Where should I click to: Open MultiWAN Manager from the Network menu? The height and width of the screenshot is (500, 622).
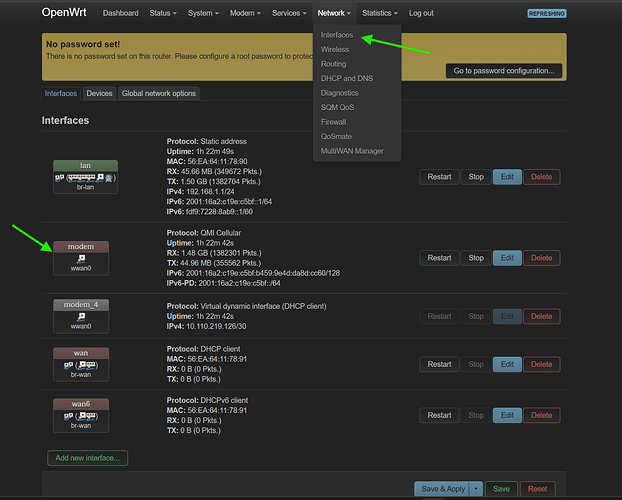pos(352,151)
